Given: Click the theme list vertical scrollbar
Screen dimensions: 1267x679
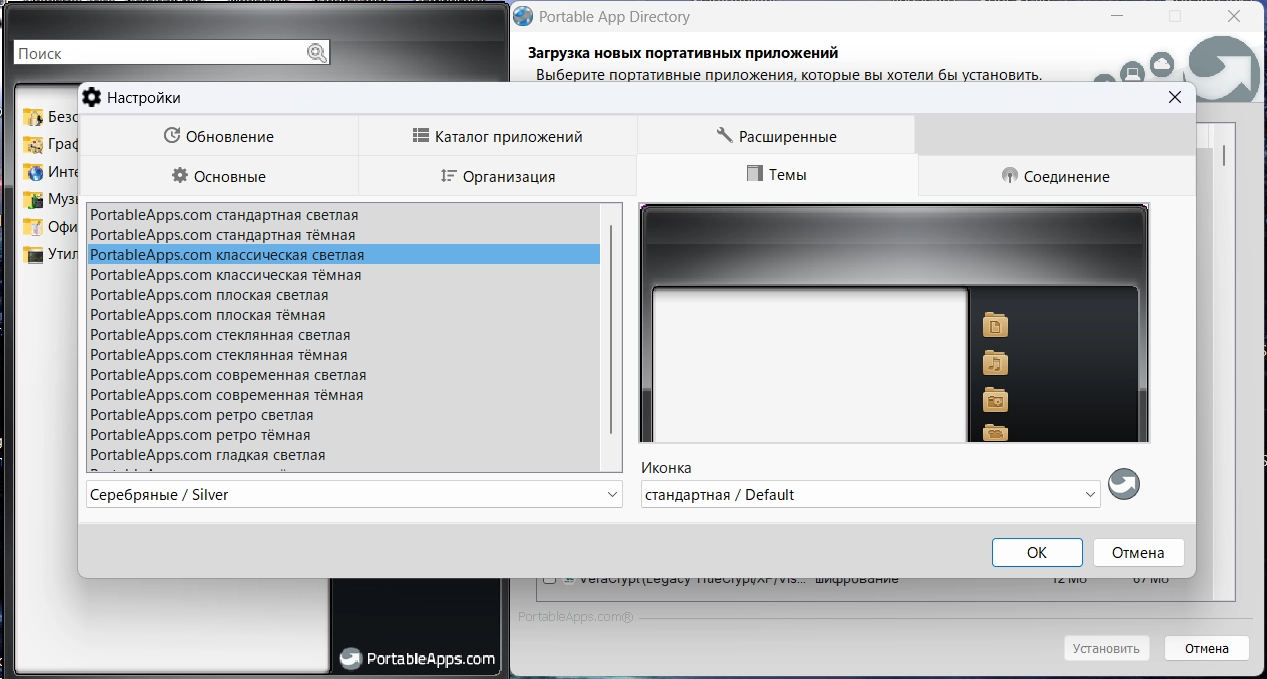Looking at the screenshot, I should pyautogui.click(x=611, y=330).
